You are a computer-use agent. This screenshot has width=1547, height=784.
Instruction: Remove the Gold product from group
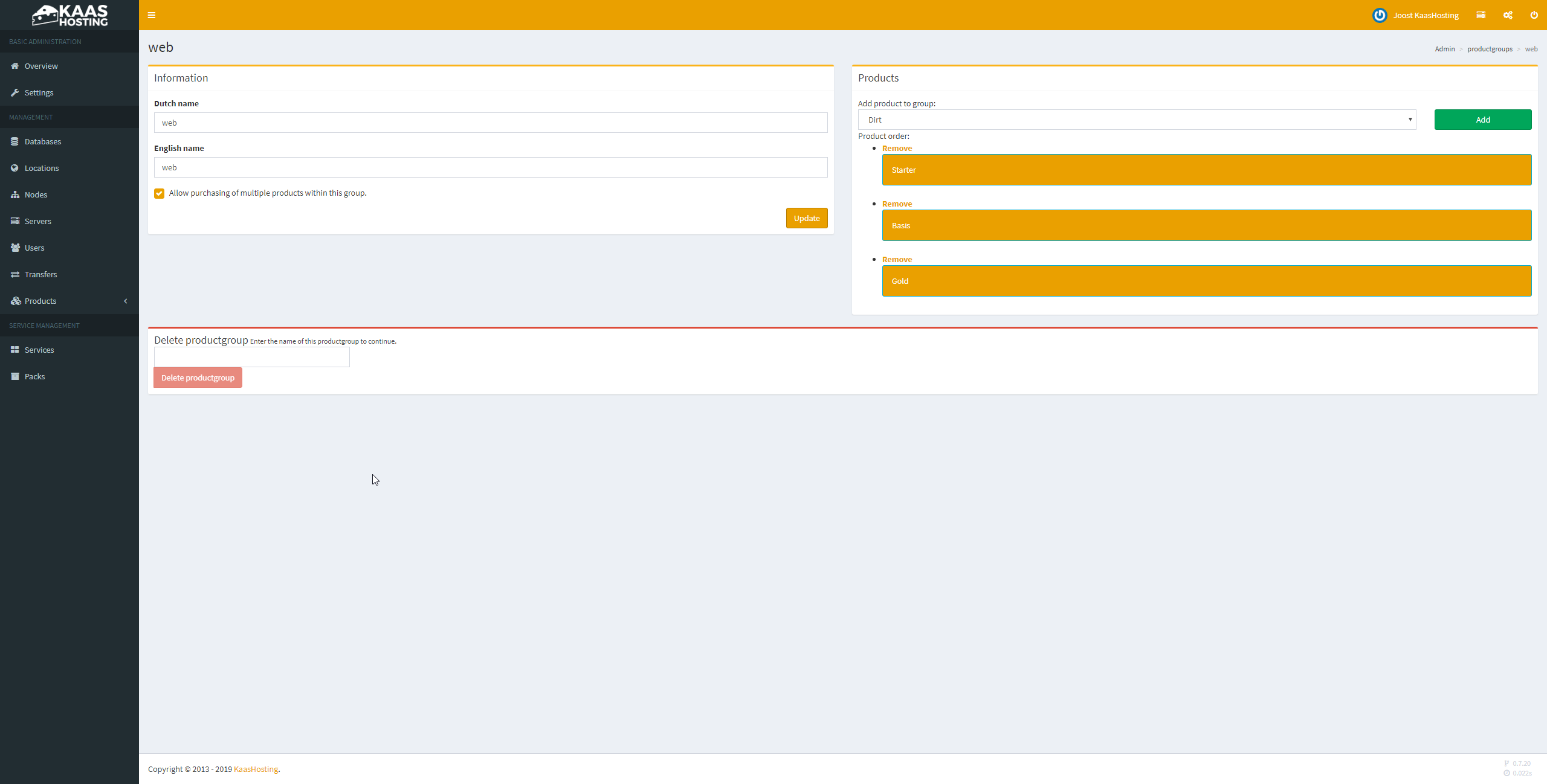(x=897, y=259)
